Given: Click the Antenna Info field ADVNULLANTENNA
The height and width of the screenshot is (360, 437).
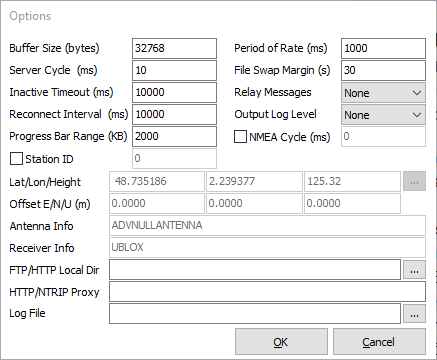Looking at the screenshot, I should (267, 225).
